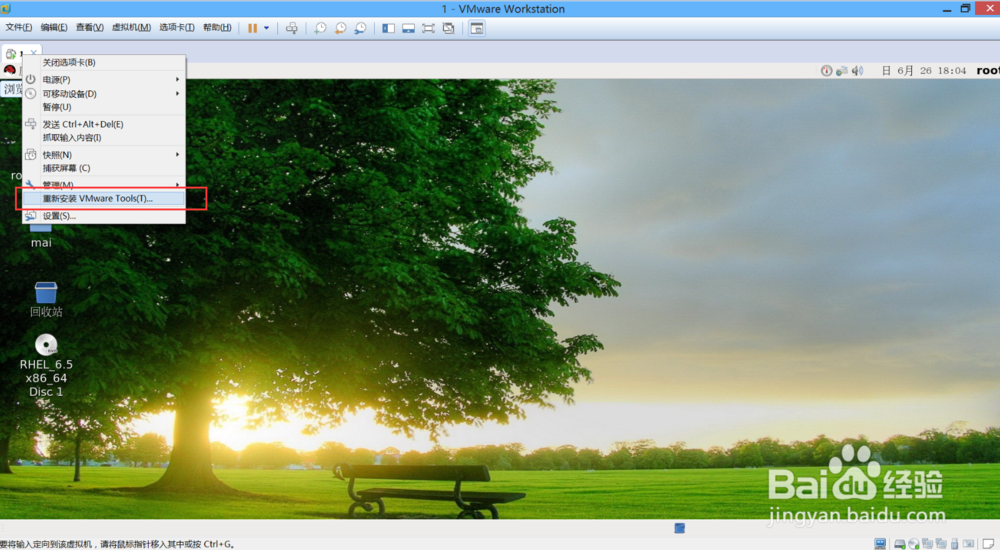Choose 发送 Ctrl+Alt+Del(E) menu entry

pyautogui.click(x=104, y=124)
